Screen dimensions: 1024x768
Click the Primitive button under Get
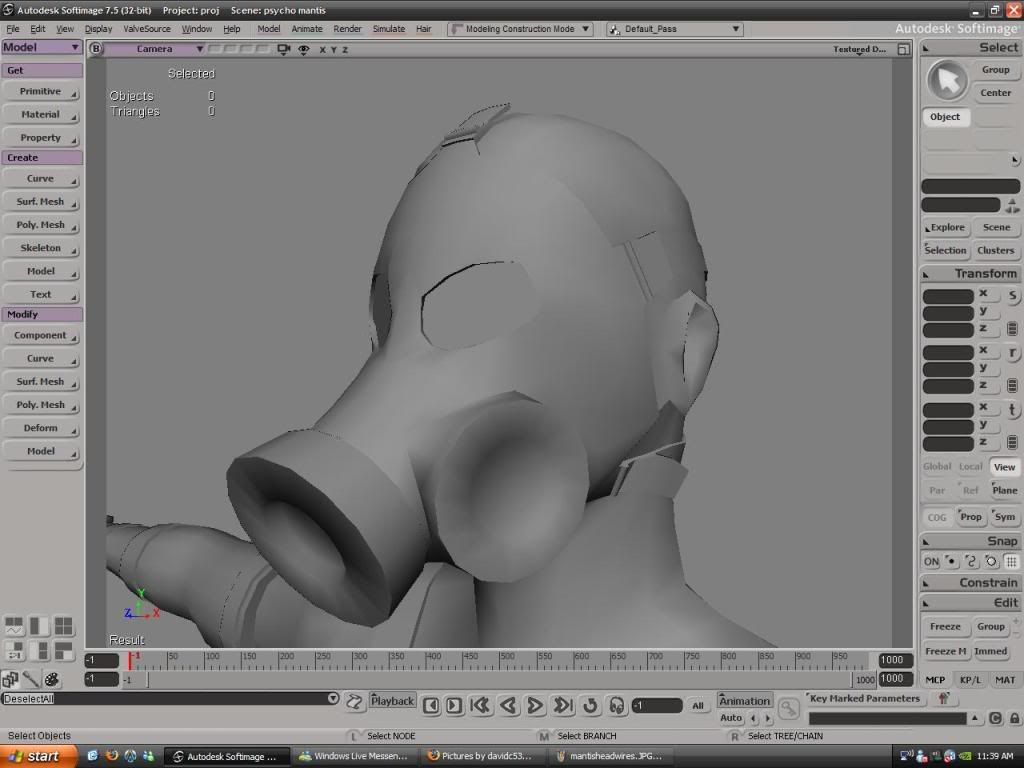click(41, 91)
